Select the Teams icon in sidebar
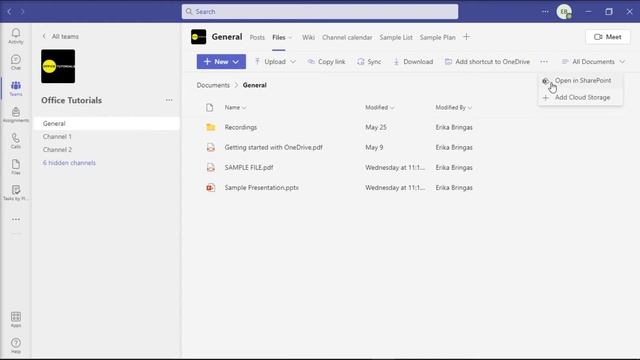 (16, 86)
